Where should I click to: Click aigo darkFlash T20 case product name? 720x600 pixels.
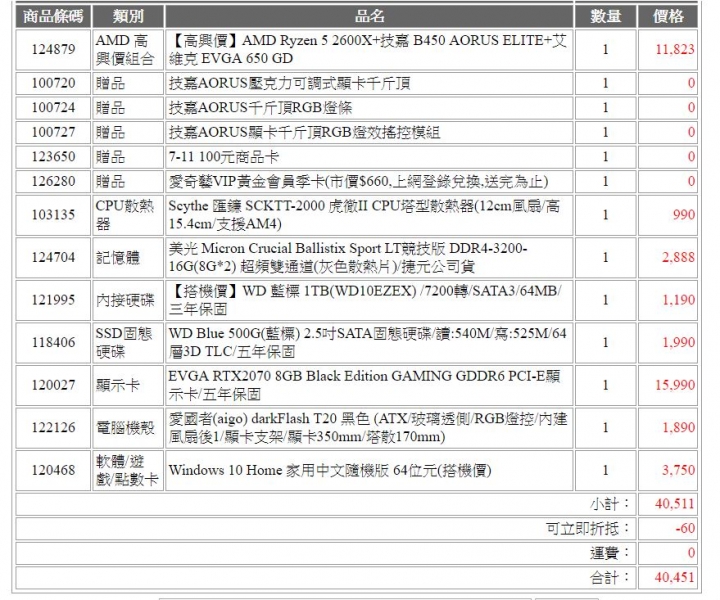coord(369,428)
